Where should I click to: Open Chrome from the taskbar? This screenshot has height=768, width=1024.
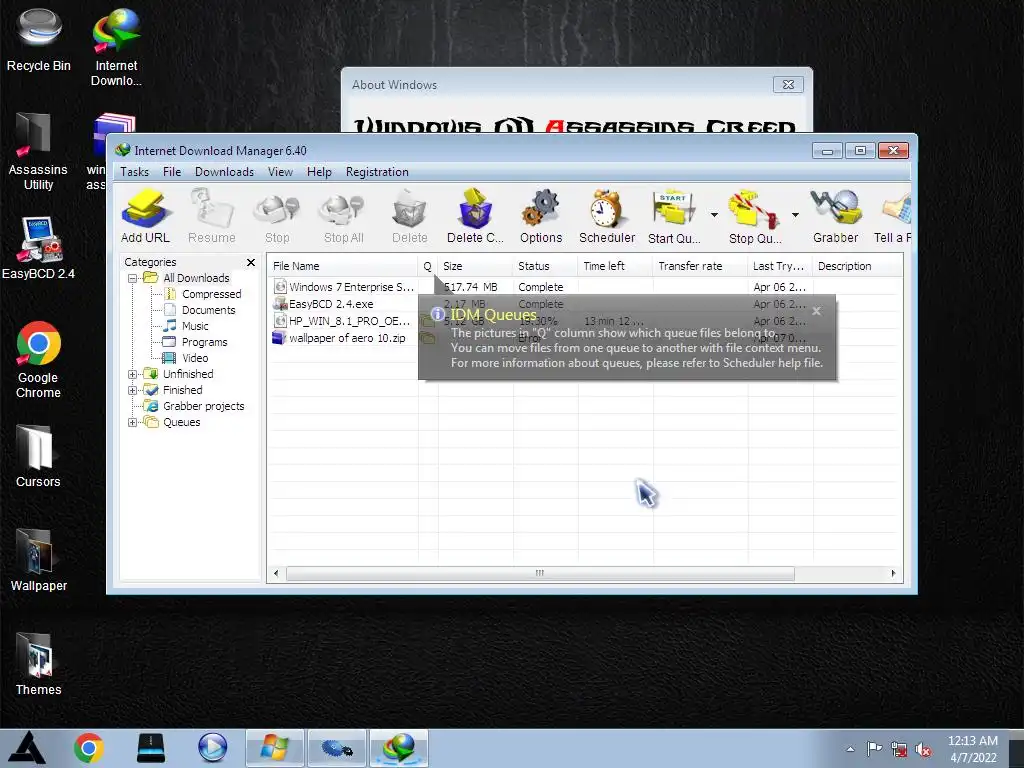pyautogui.click(x=89, y=748)
